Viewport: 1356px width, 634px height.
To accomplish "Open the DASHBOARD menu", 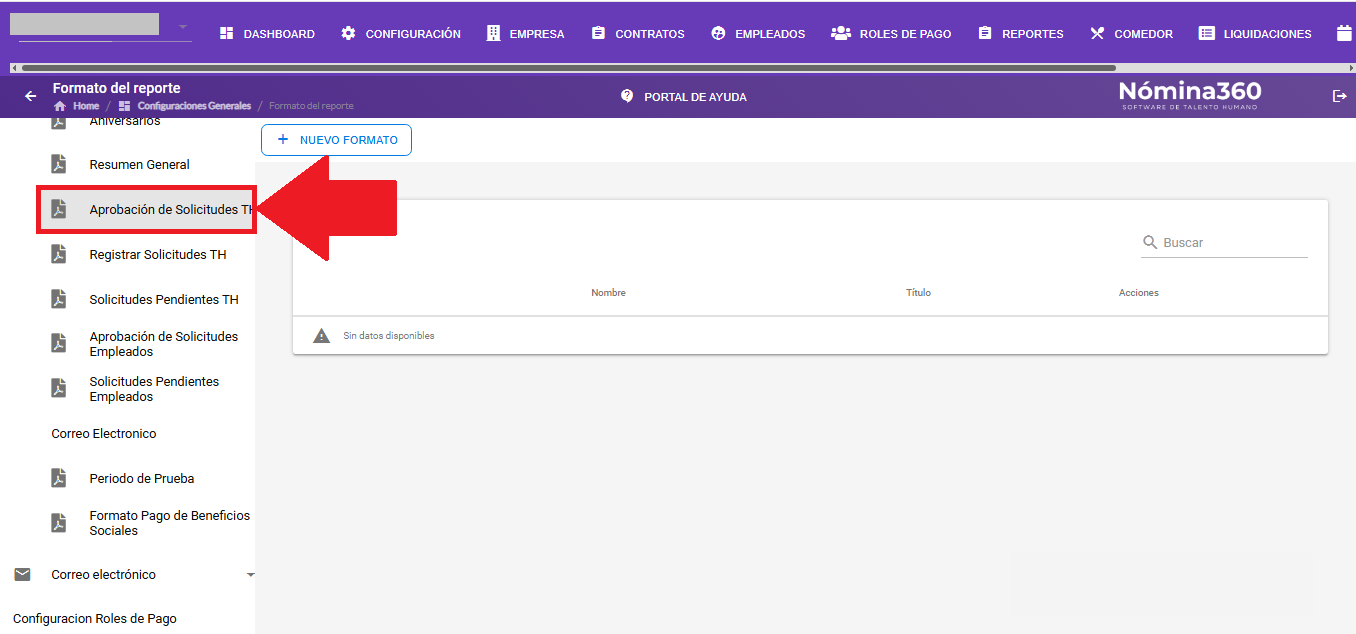I will [267, 34].
